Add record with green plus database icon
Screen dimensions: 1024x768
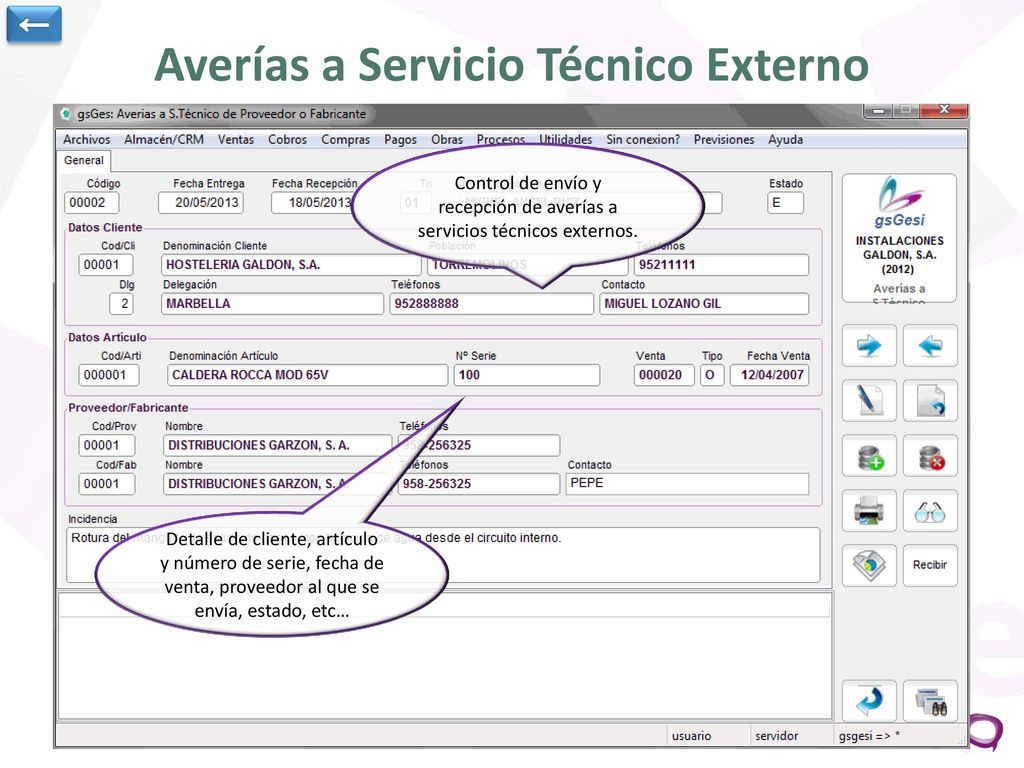coord(869,456)
